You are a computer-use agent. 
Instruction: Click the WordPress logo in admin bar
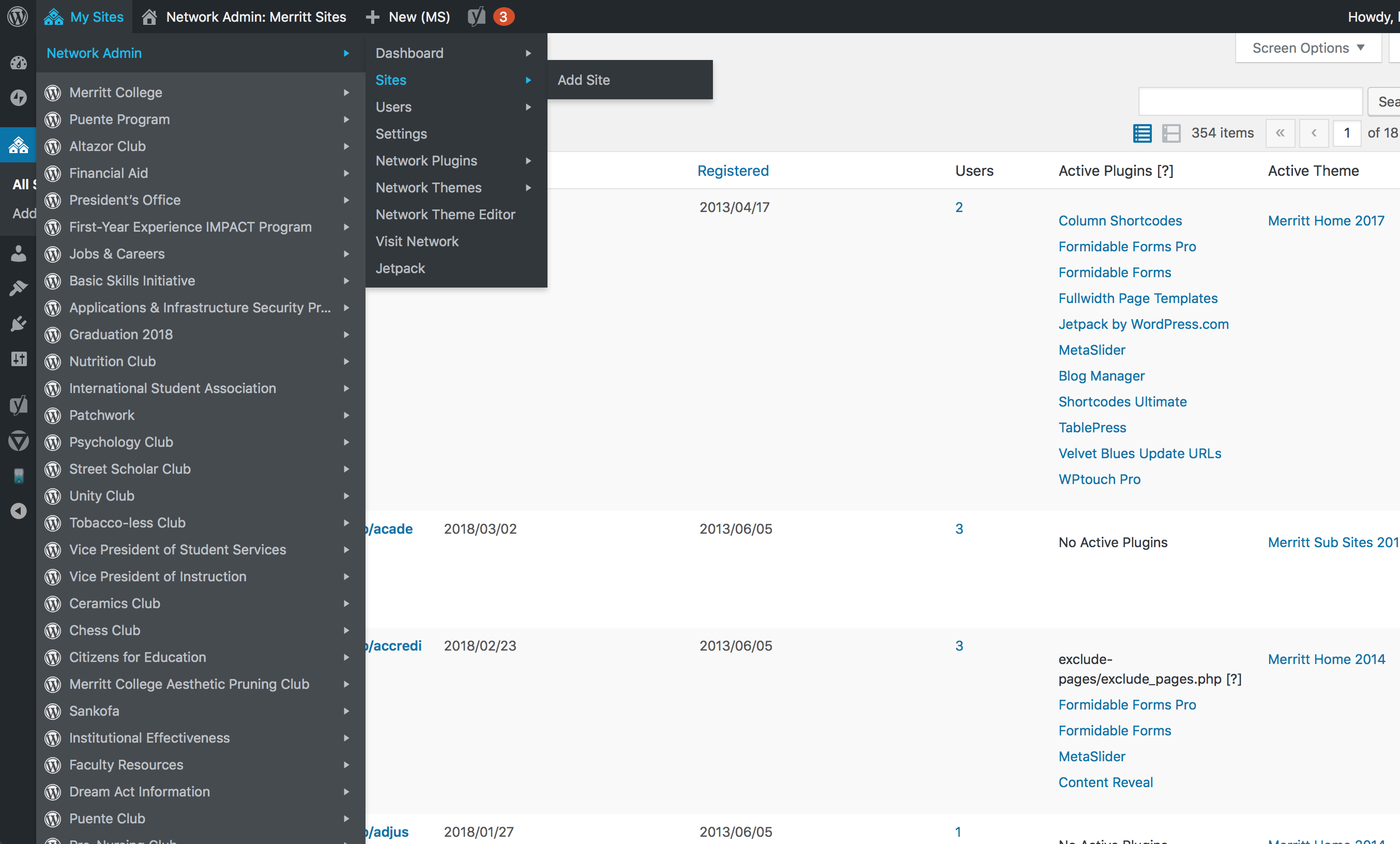[18, 17]
